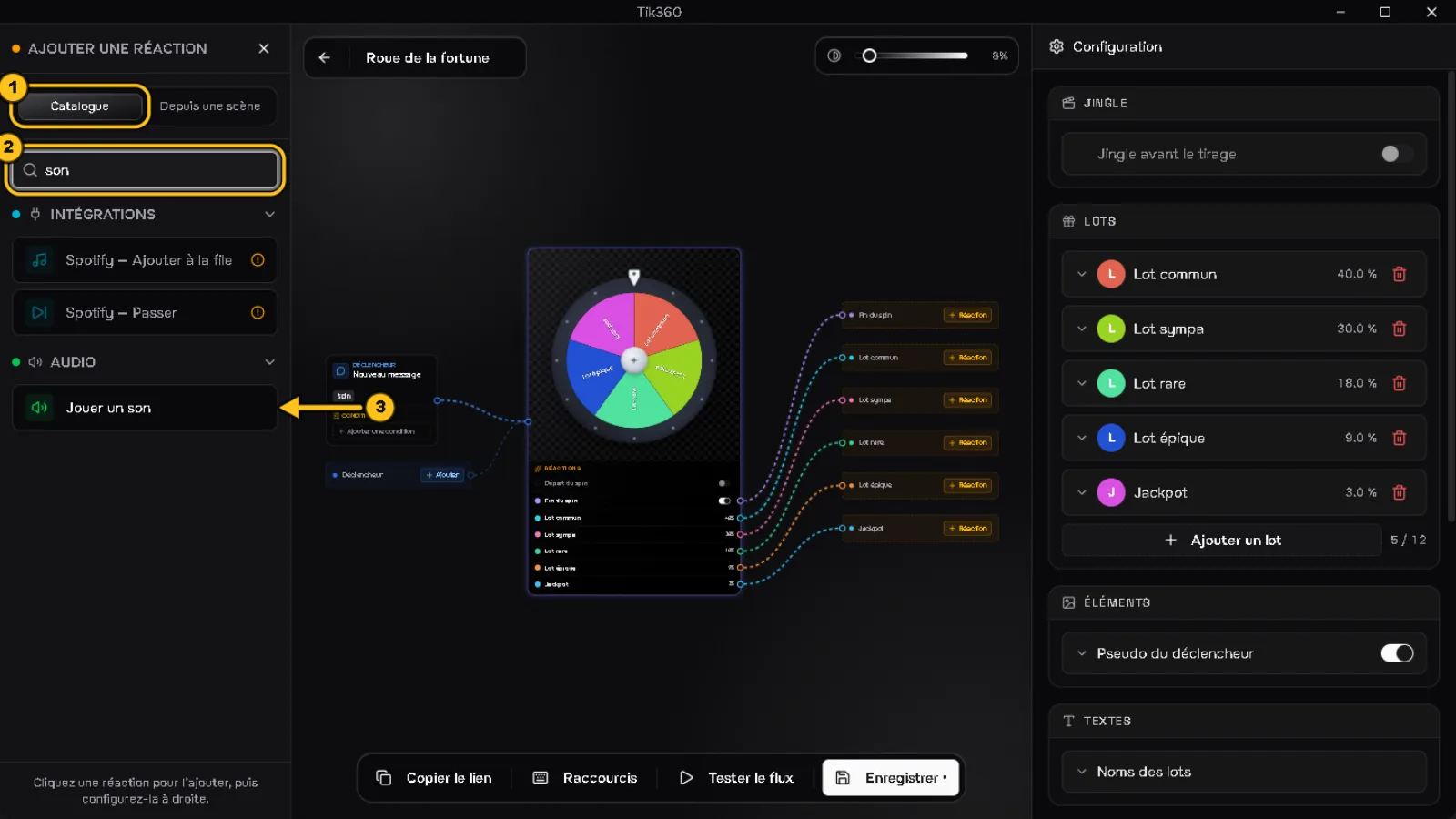1456x819 pixels.
Task: Delete the Jackpot prize
Action: tap(1400, 492)
